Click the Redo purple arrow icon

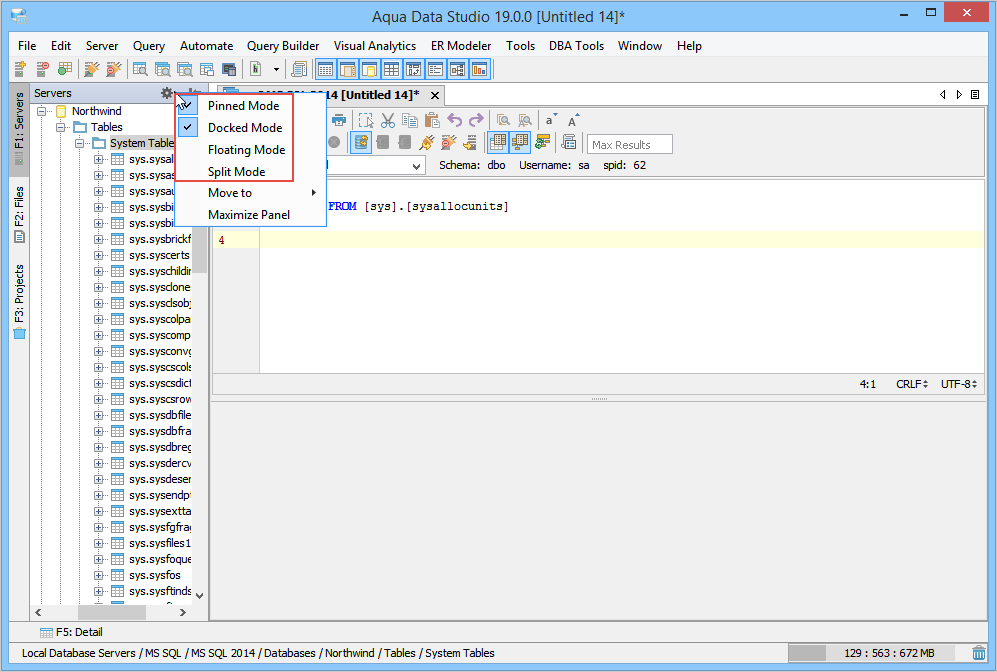tap(476, 120)
